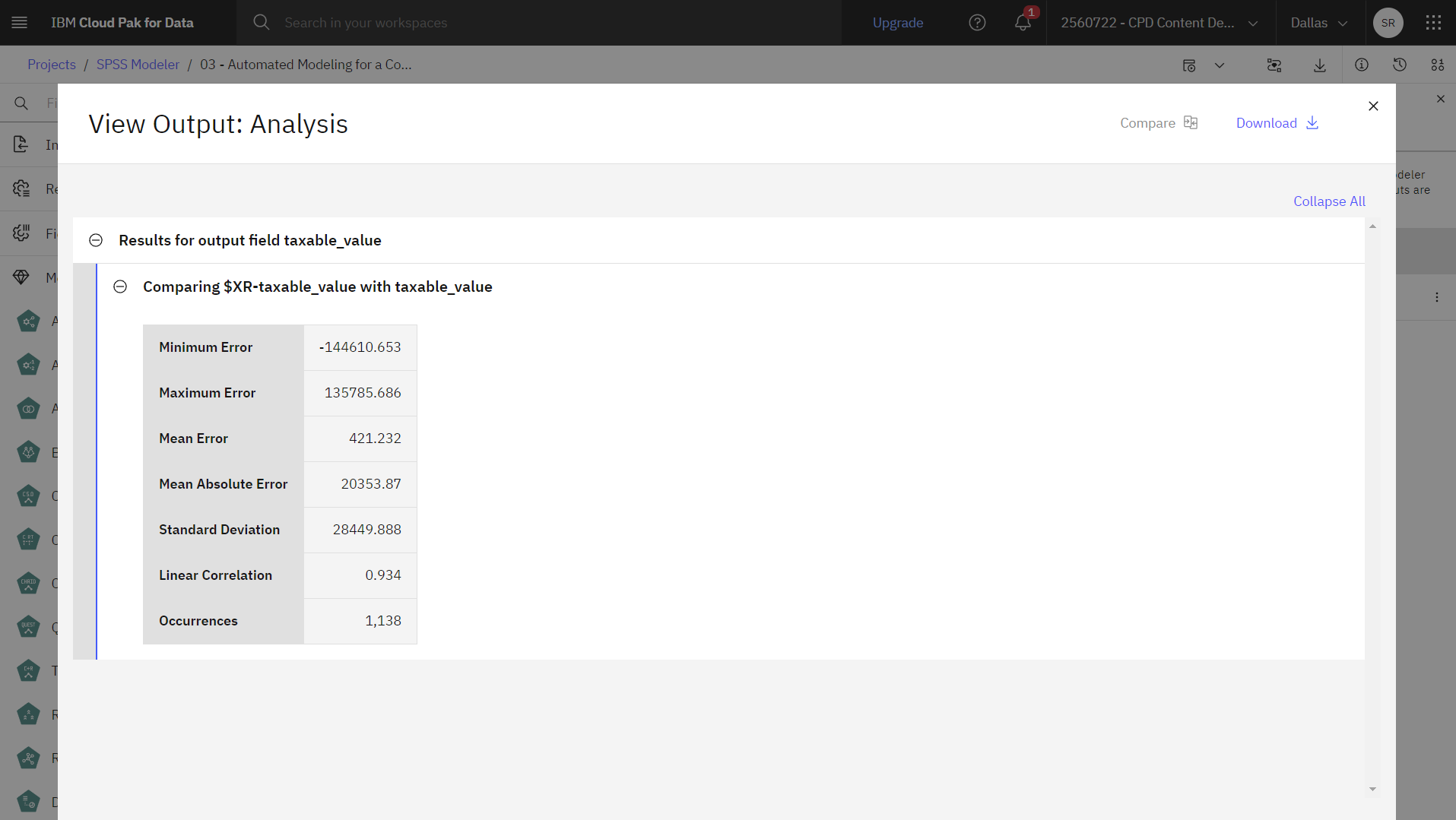The height and width of the screenshot is (820, 1456).
Task: Go to SPSS Modeler breadcrumb
Action: [138, 65]
